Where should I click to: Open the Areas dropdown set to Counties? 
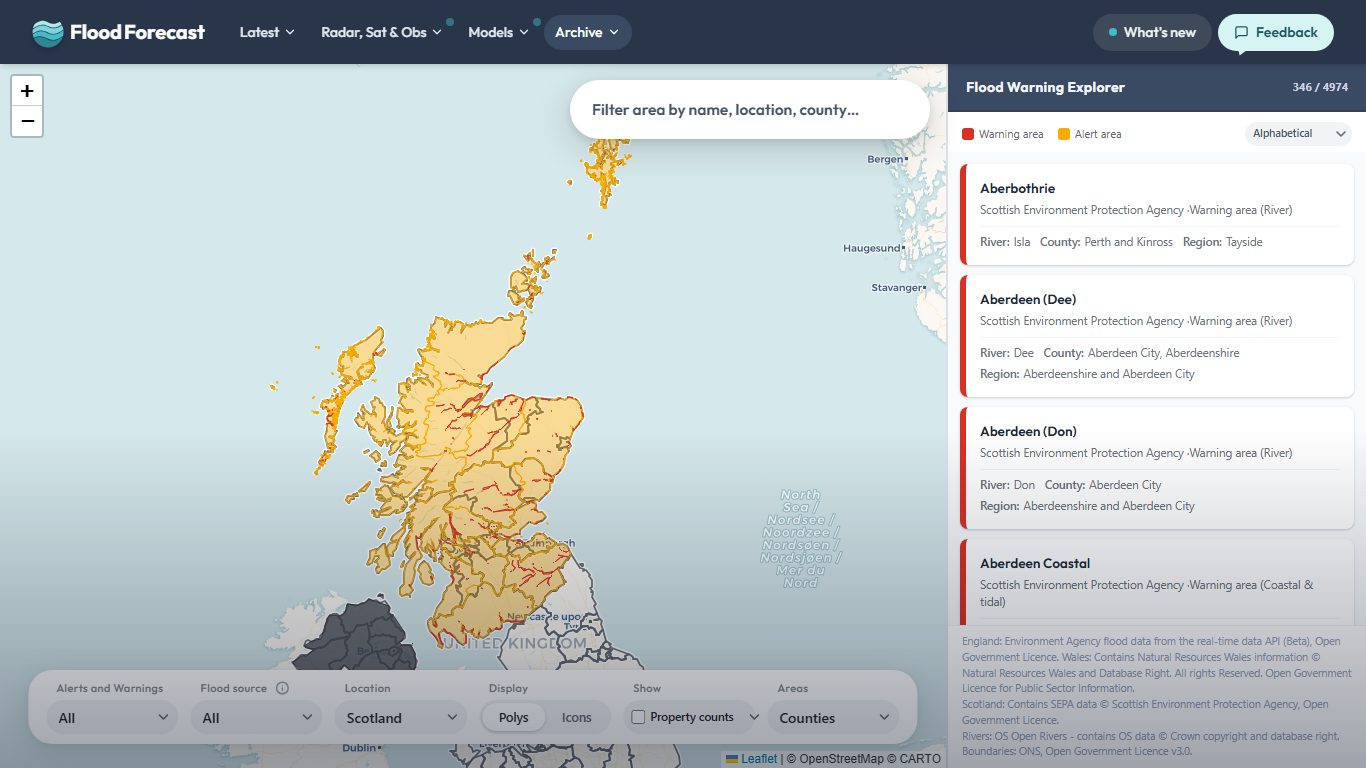pos(833,718)
